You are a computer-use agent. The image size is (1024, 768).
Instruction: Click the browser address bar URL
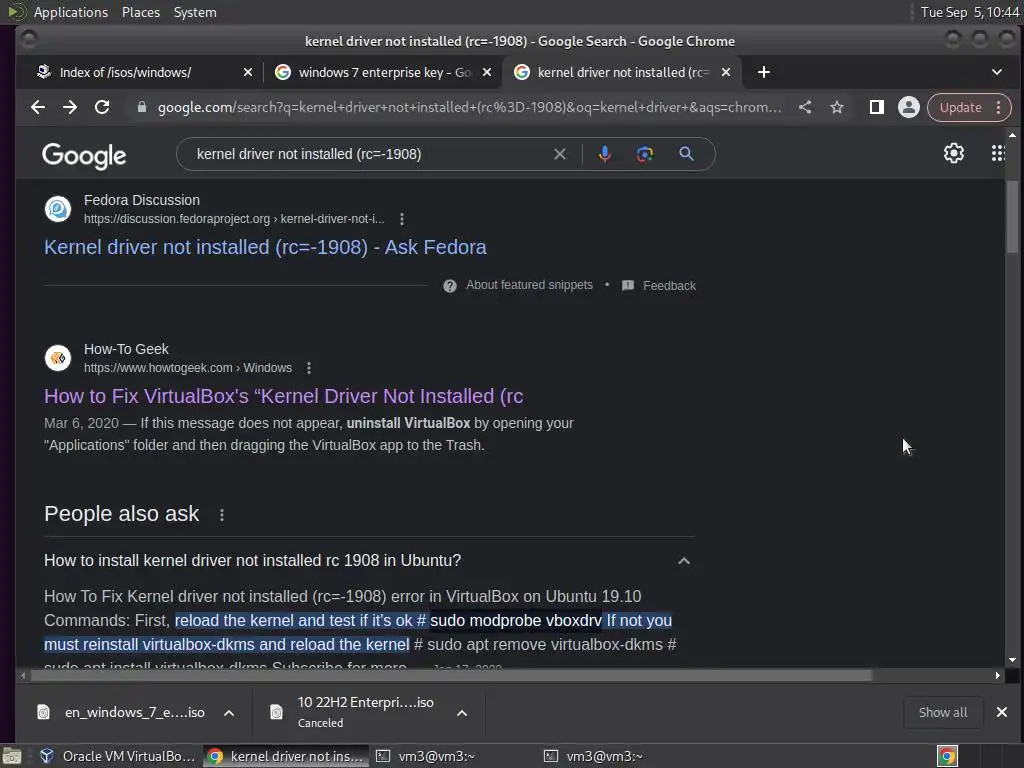point(469,107)
